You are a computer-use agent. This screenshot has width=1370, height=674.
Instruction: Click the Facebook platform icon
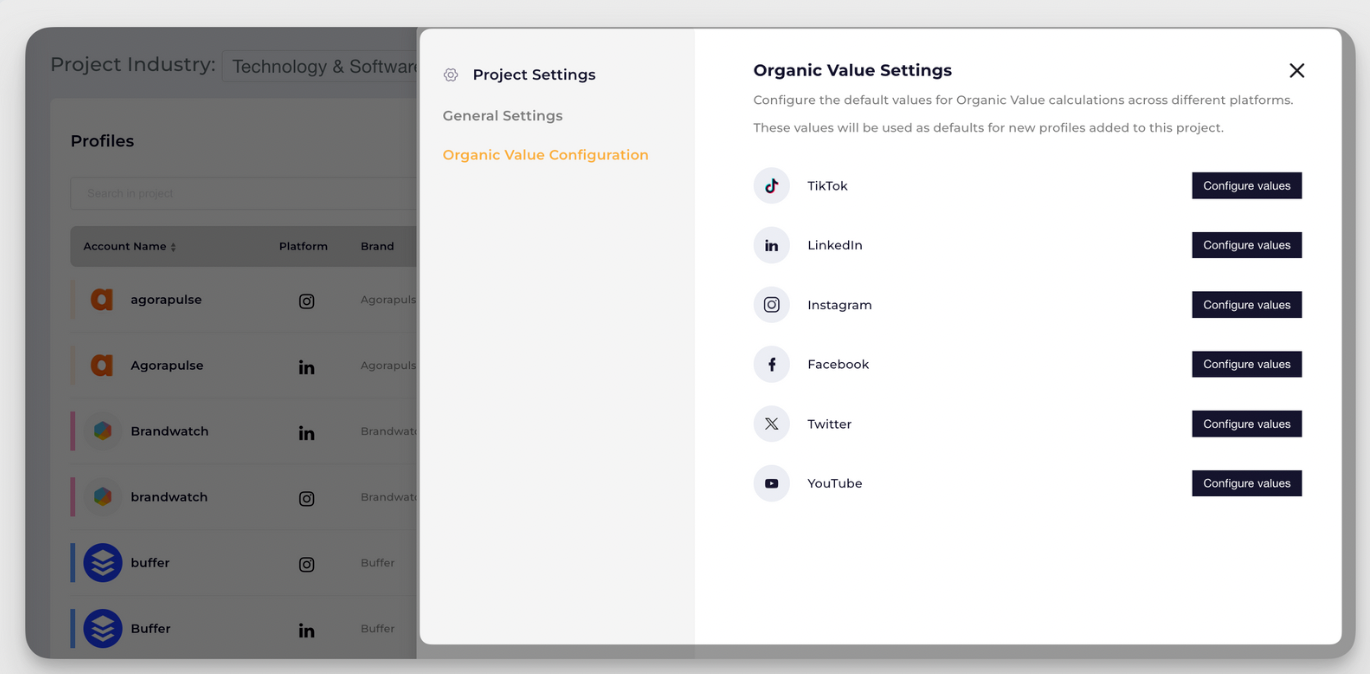point(771,365)
